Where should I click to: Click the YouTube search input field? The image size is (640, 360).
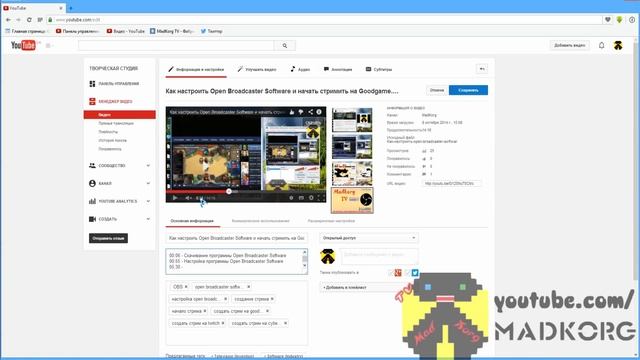pyautogui.click(x=176, y=46)
